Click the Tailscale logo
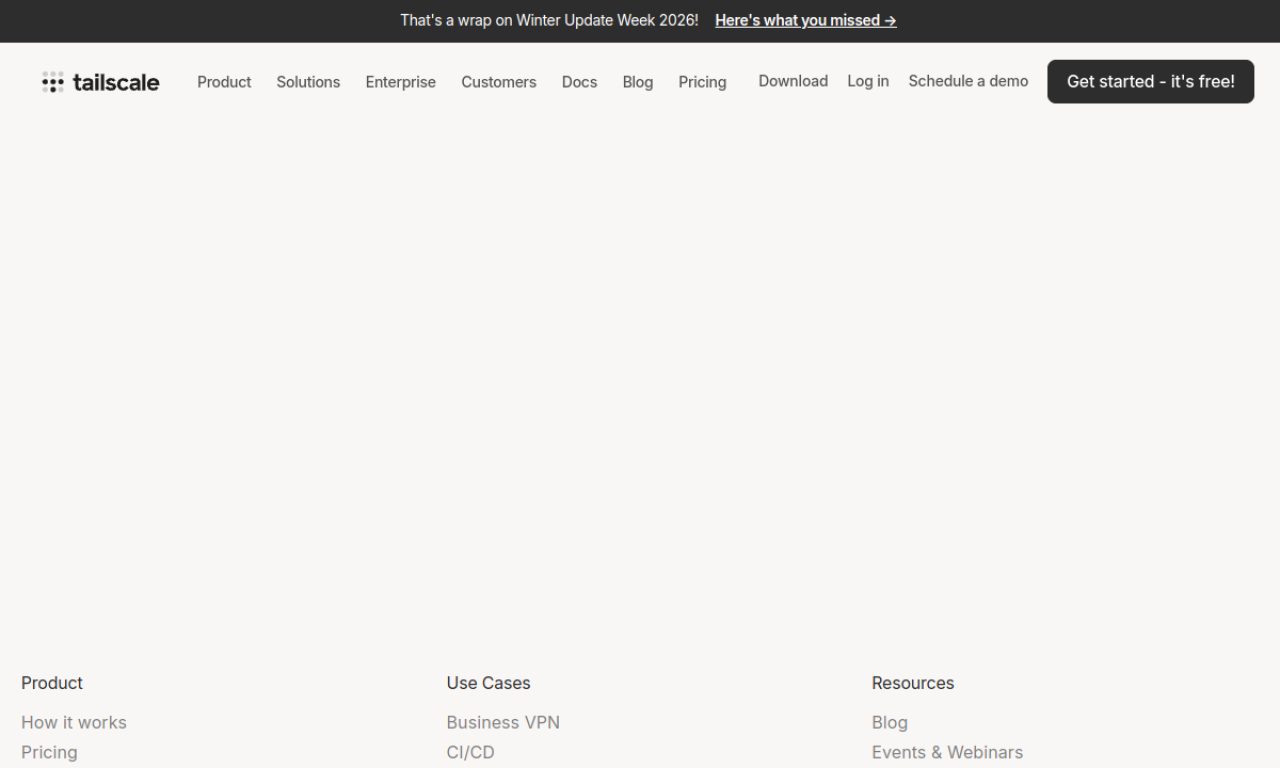Screen dimensions: 1280x768 [100, 82]
